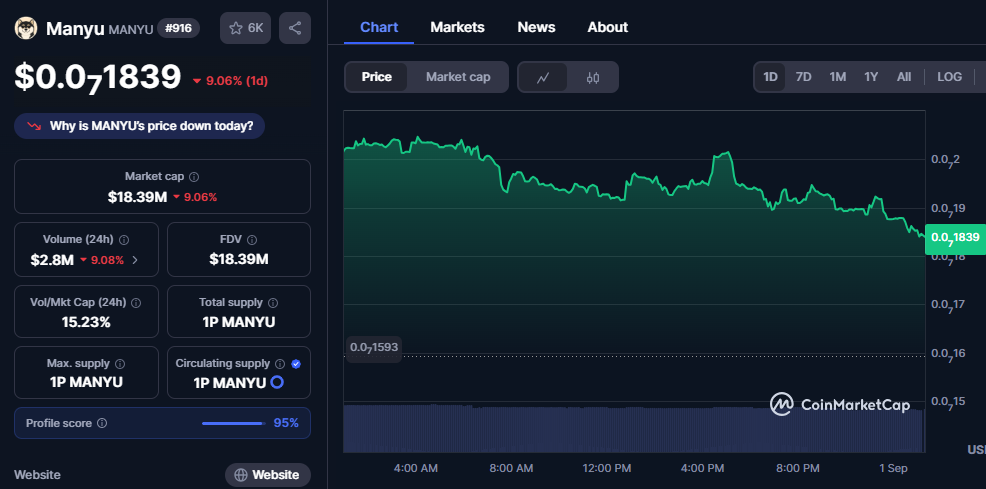The height and width of the screenshot is (489, 986).
Task: Select the candlestick chart icon
Action: 593,77
